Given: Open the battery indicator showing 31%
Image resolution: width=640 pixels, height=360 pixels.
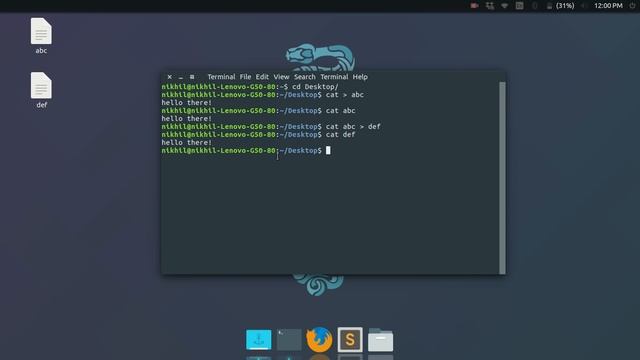Looking at the screenshot, I should pos(560,6).
